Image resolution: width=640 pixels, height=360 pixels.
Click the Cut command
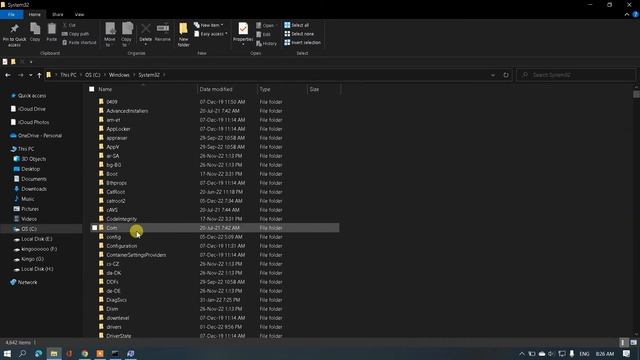[69, 25]
